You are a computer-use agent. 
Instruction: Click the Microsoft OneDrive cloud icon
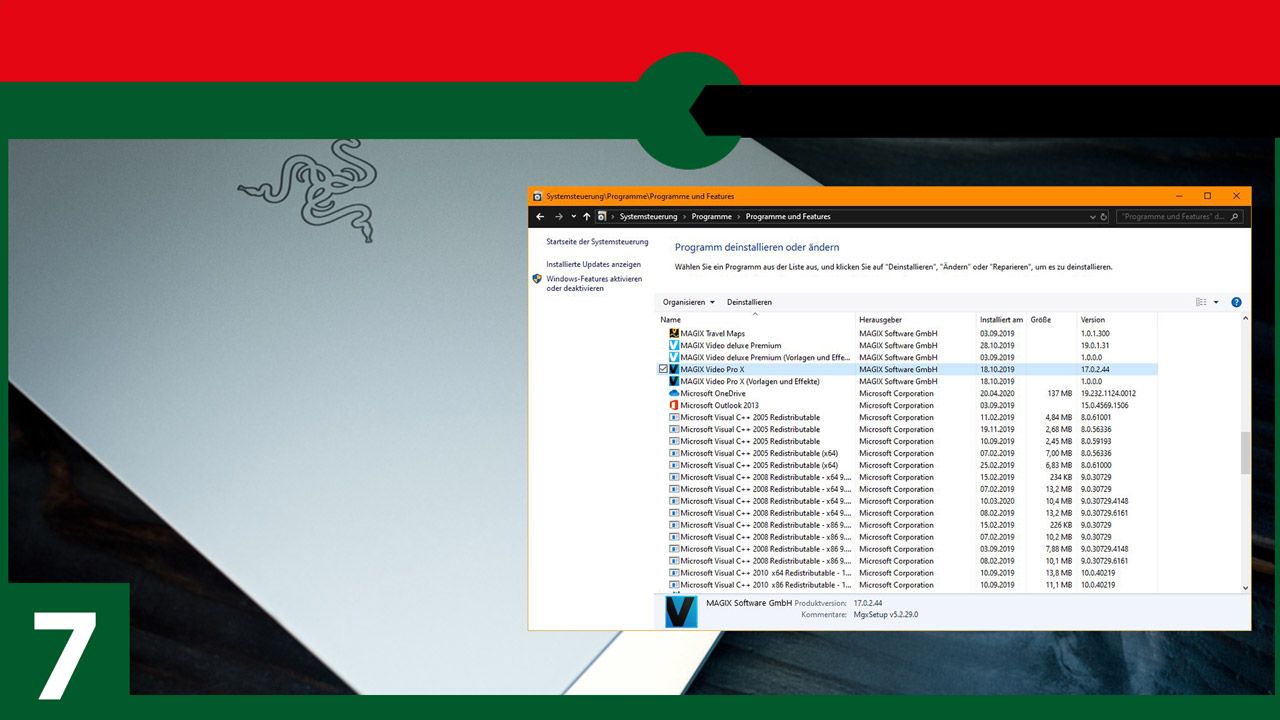(673, 393)
